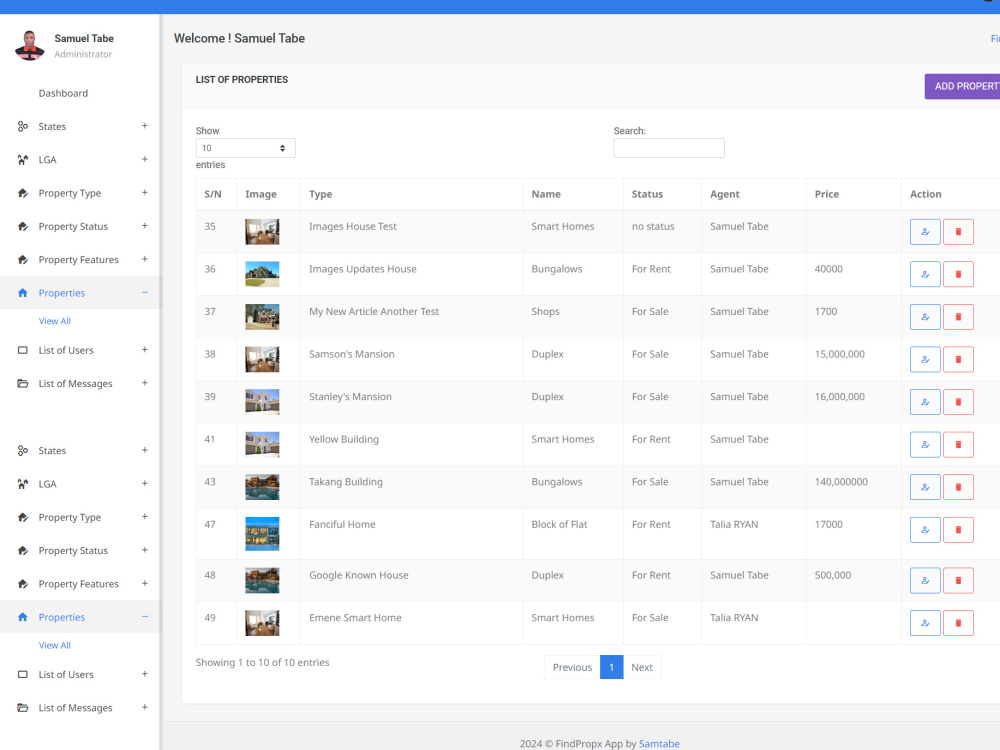Open thumbnail of Google Known House
The height and width of the screenshot is (750, 1000).
[262, 580]
